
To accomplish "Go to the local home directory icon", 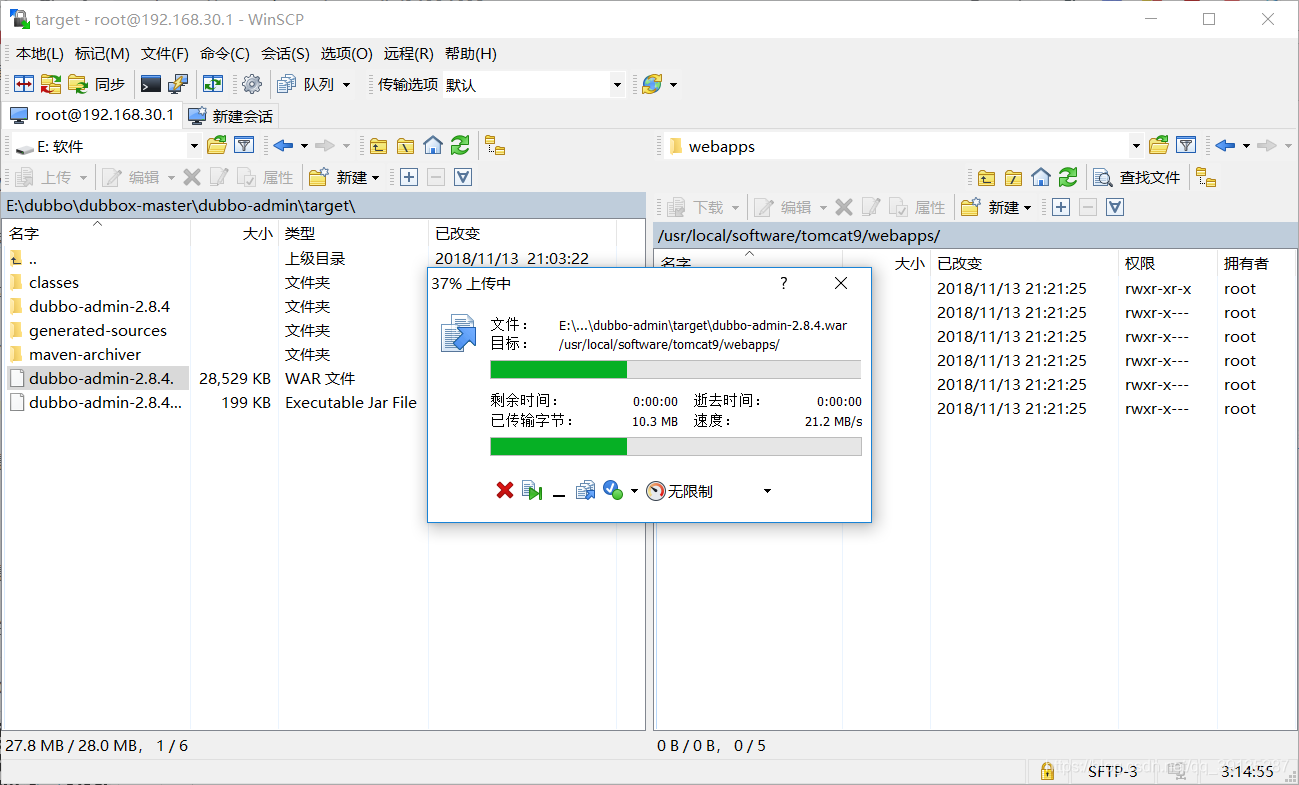I will click(432, 146).
